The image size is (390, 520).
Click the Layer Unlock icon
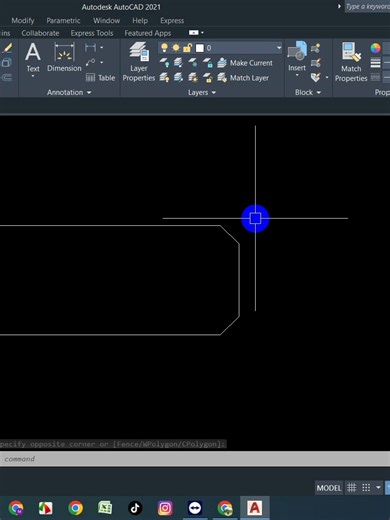208,78
